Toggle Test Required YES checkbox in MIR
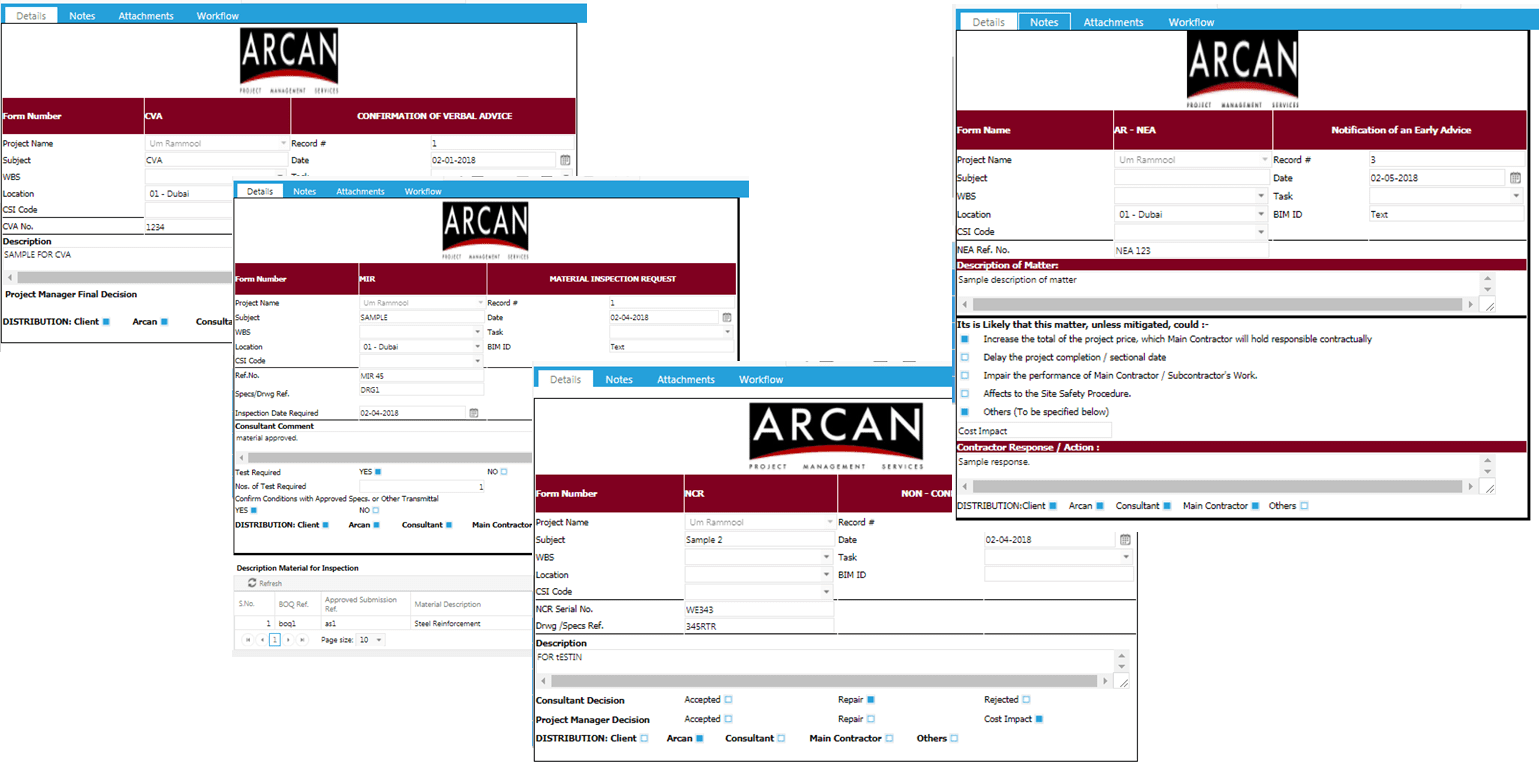Viewport: 1539px width, 771px height. [x=378, y=471]
